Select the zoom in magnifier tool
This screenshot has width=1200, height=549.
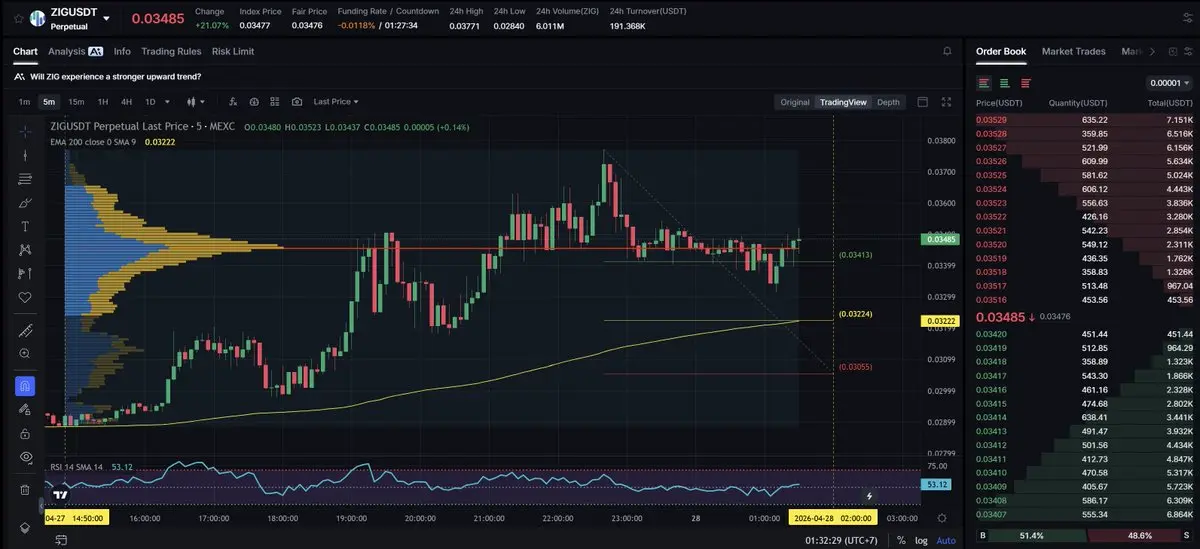(x=25, y=353)
